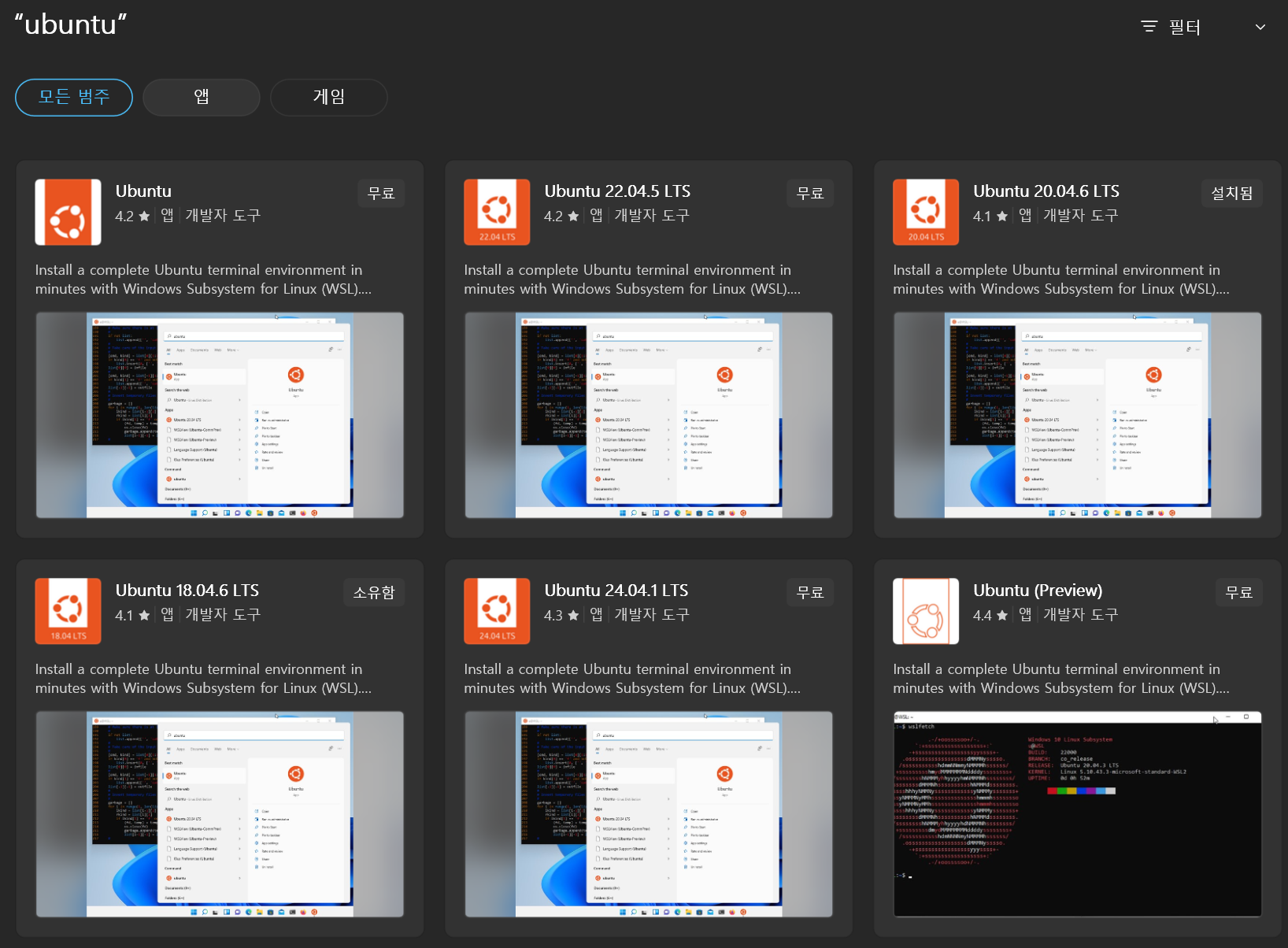This screenshot has height=948, width=1288.
Task: Click the Ubuntu 18.04.6 LTS title
Action: point(187,591)
